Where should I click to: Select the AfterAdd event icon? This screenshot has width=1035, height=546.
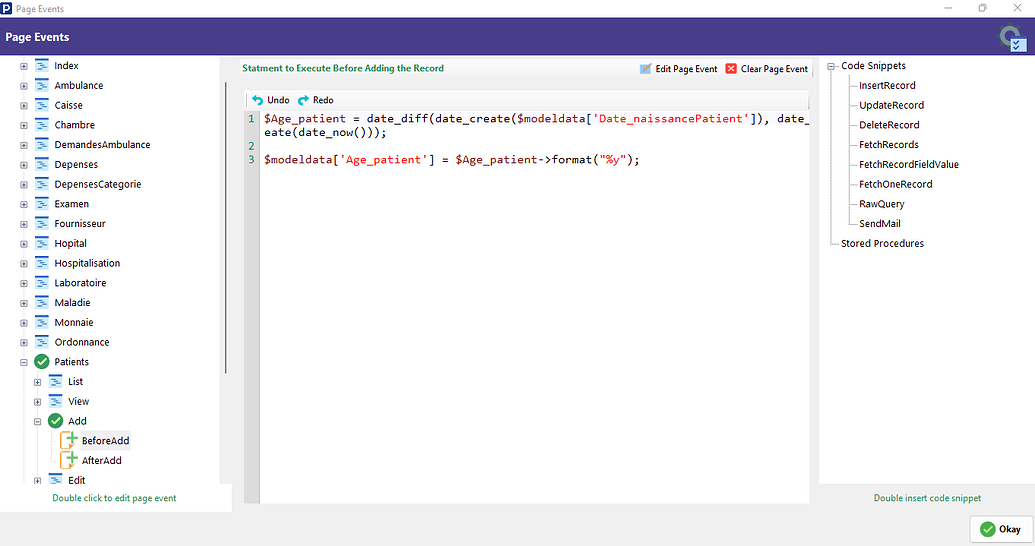click(69, 461)
